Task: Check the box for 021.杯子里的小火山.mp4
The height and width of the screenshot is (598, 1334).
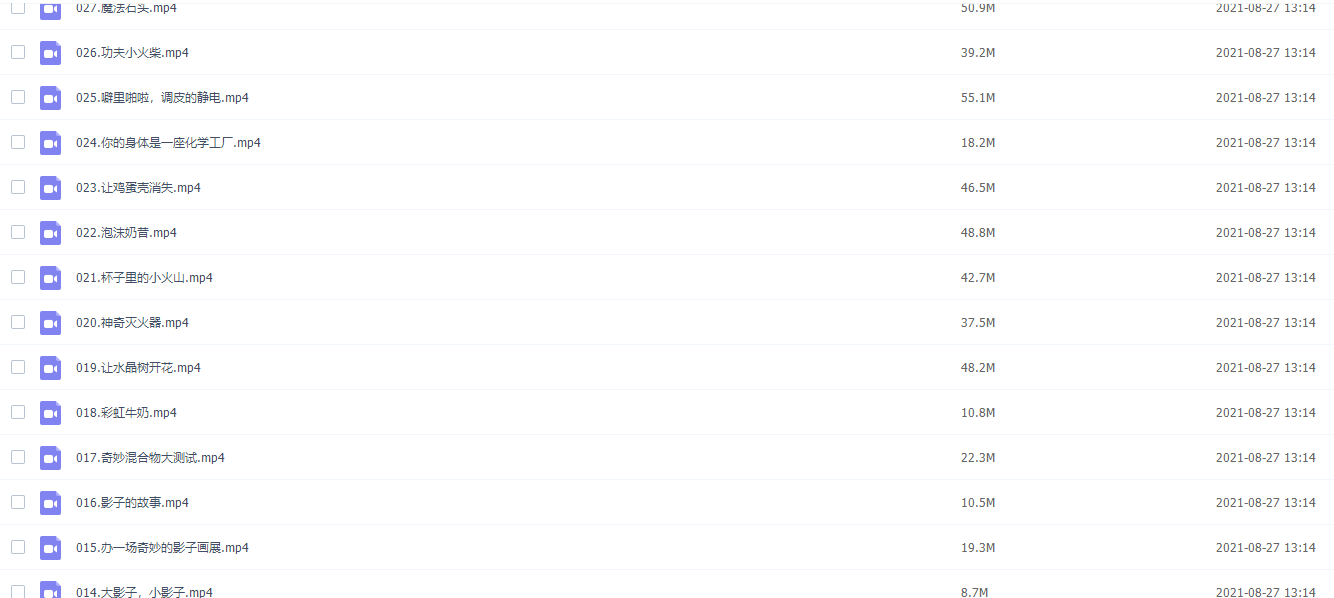Action: 18,277
